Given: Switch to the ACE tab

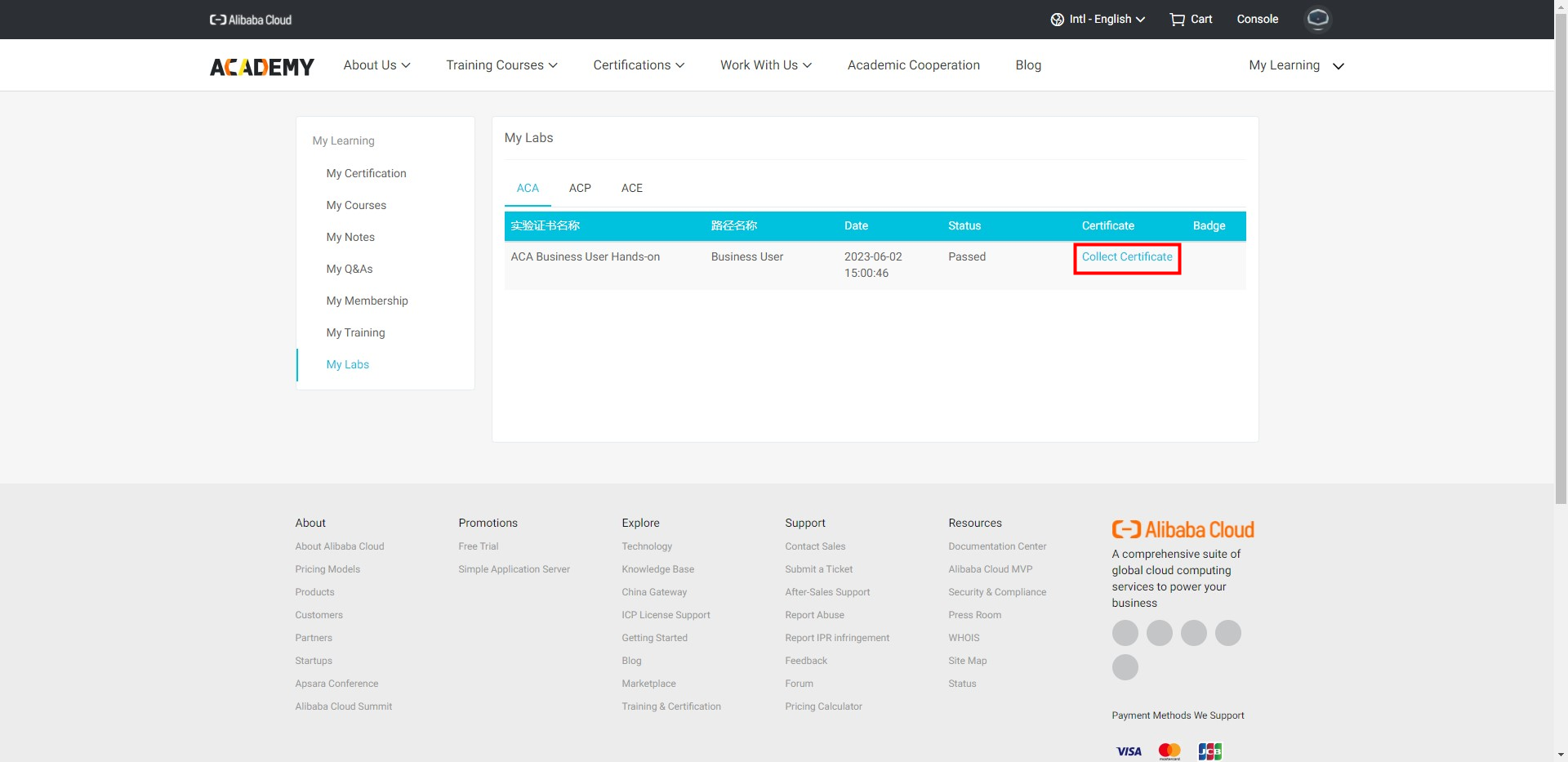Looking at the screenshot, I should 631,188.
